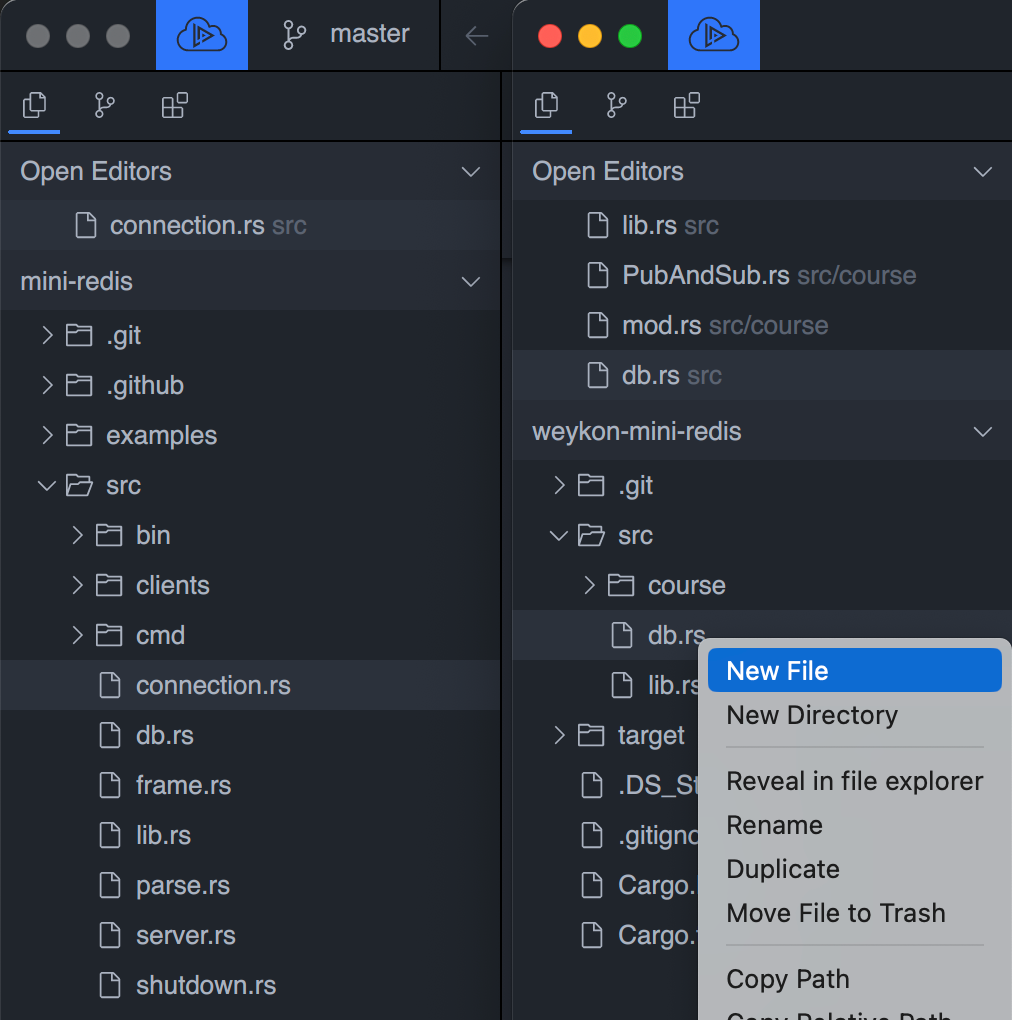Click the blue cloud icon in right titlebar
Viewport: 1012px width, 1020px height.
point(713,34)
